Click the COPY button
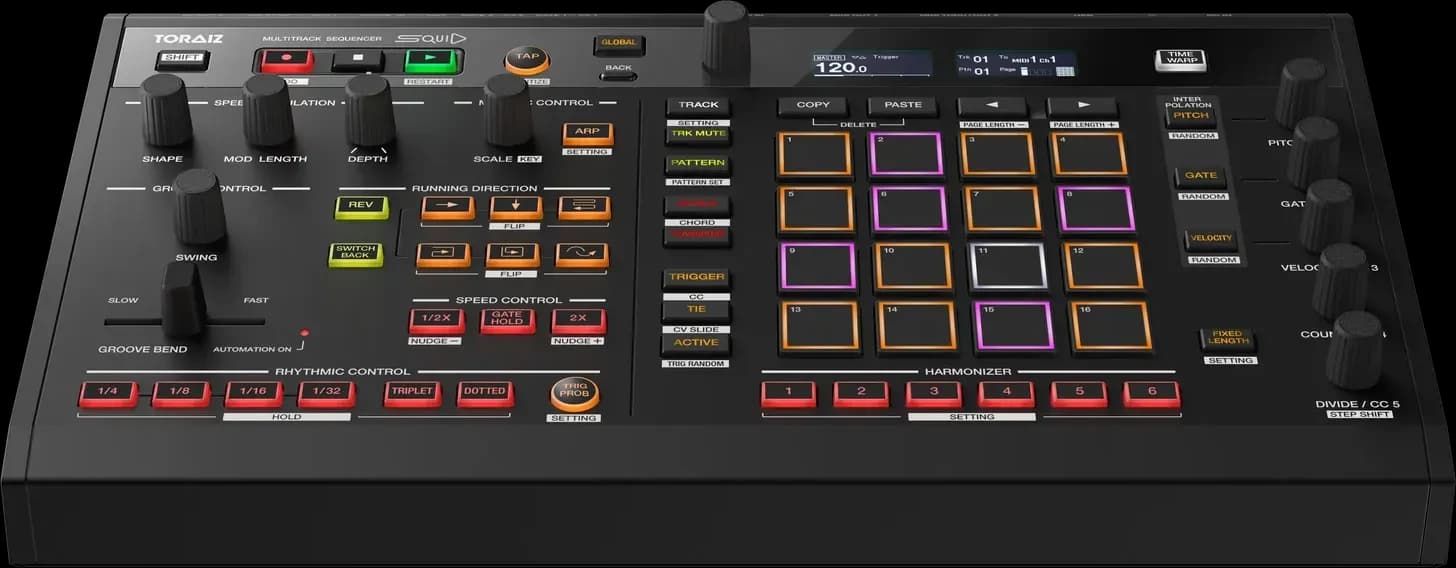1456x568 pixels. (x=813, y=106)
